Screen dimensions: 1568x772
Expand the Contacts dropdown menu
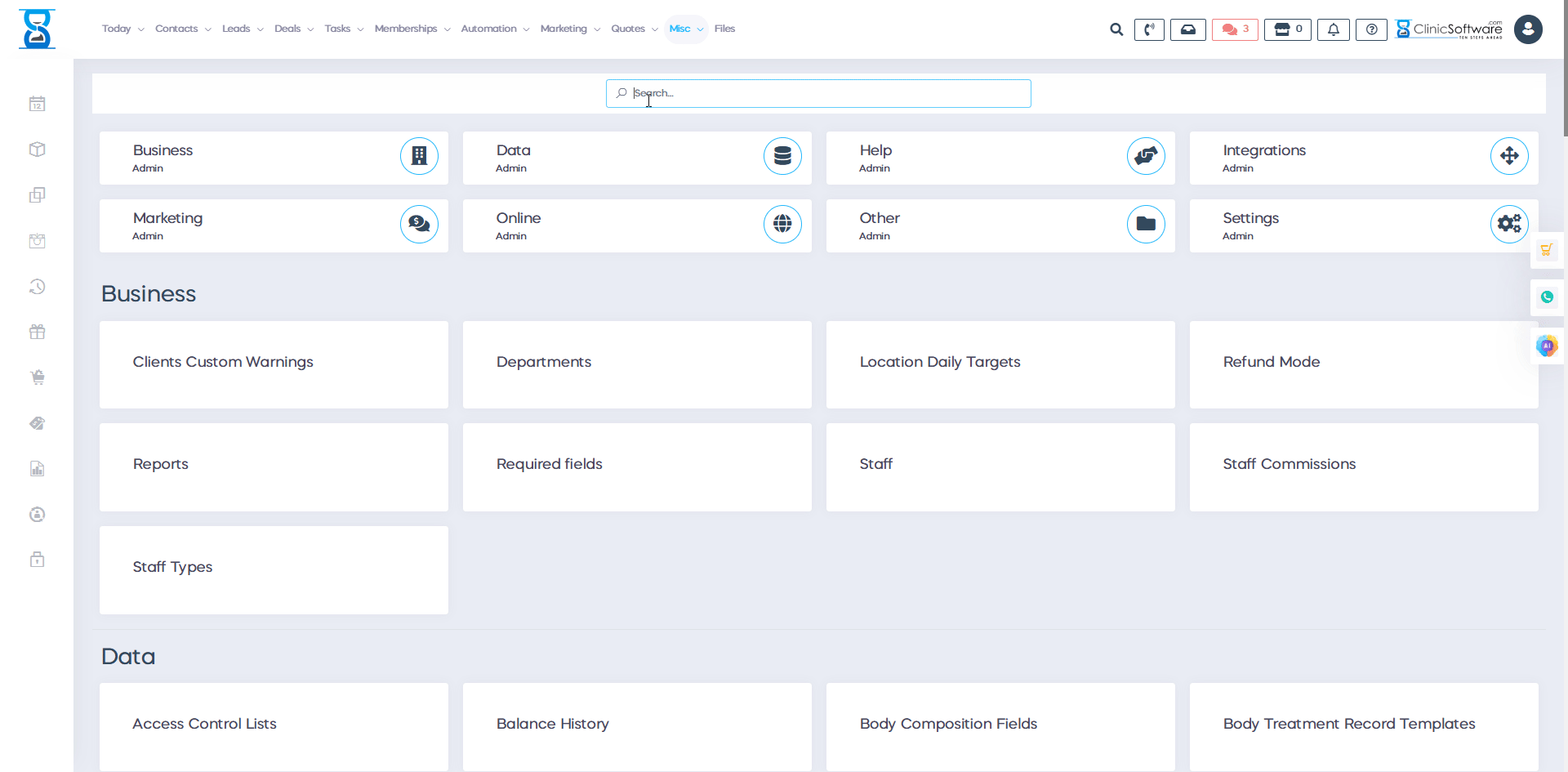(x=177, y=29)
